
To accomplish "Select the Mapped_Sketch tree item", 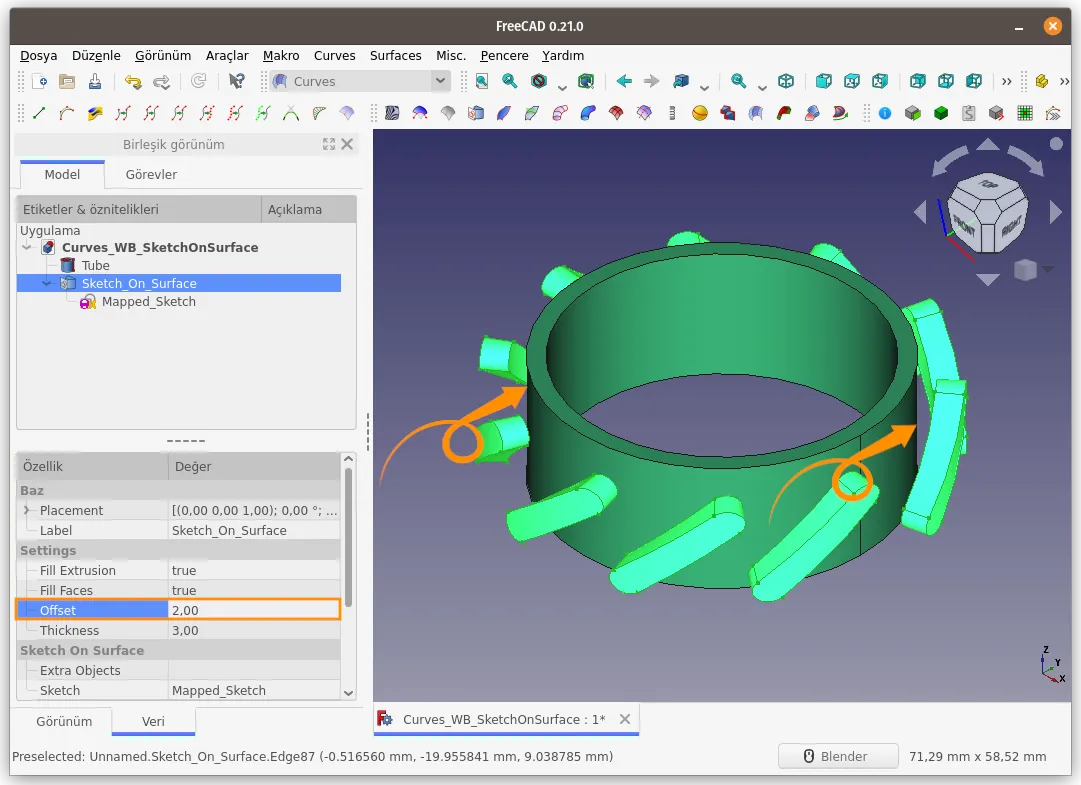I will [148, 301].
